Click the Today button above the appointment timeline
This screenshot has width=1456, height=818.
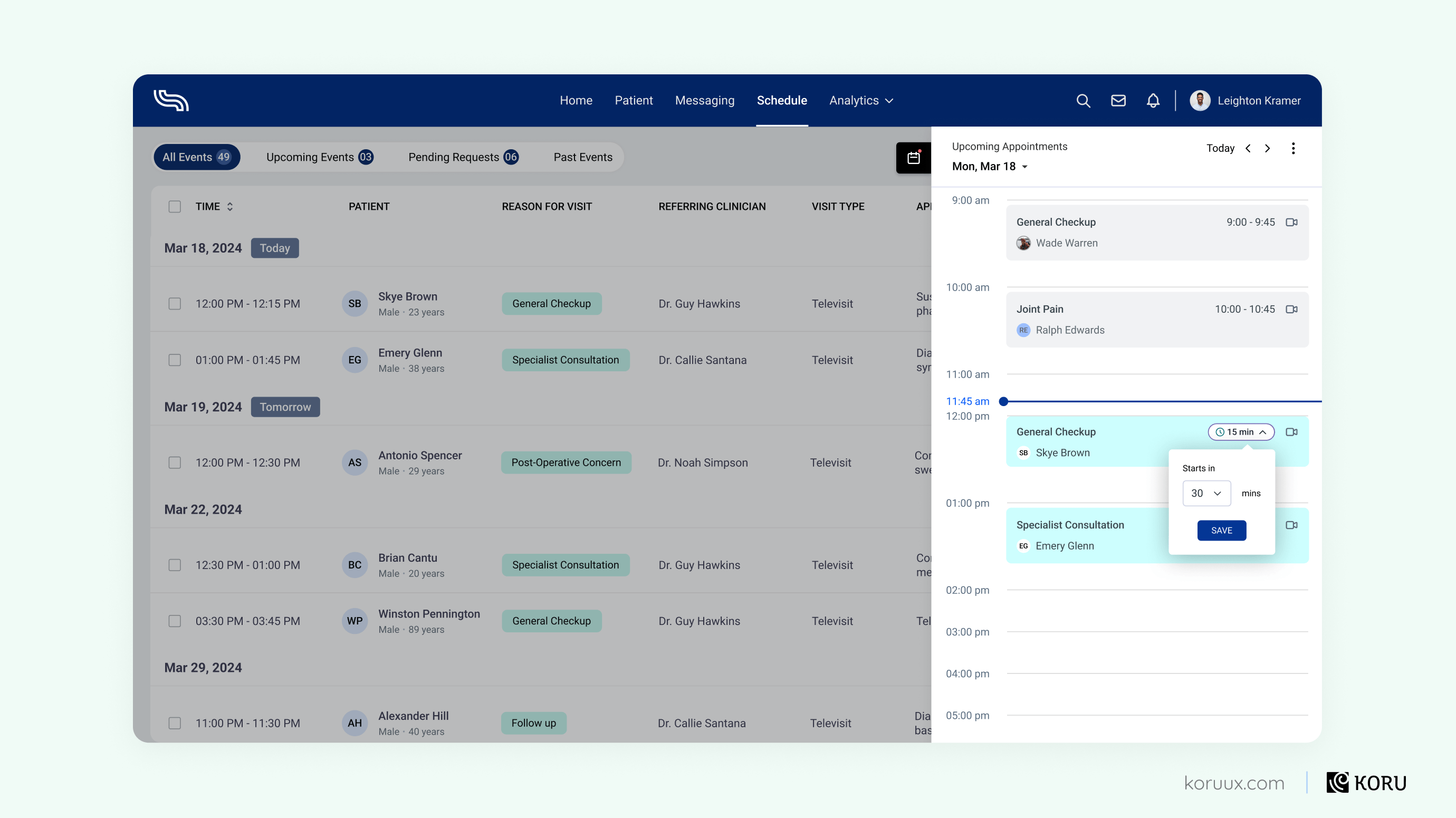tap(1220, 148)
